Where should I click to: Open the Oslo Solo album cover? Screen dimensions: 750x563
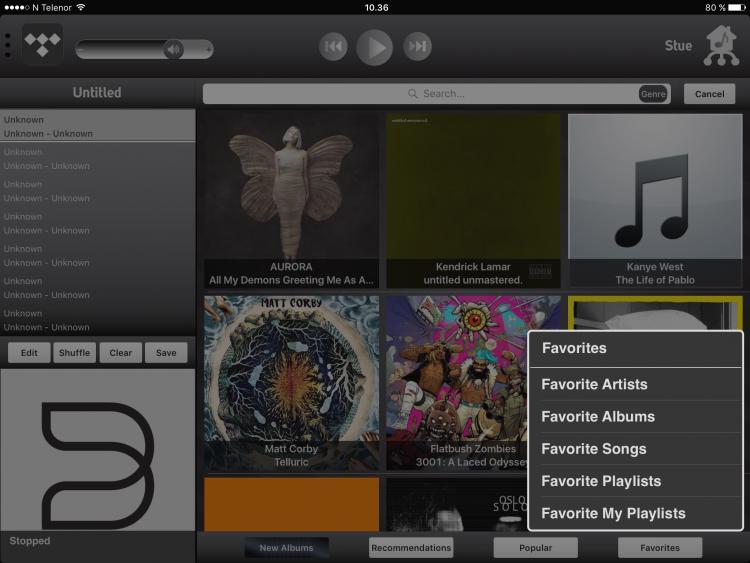coord(457,504)
